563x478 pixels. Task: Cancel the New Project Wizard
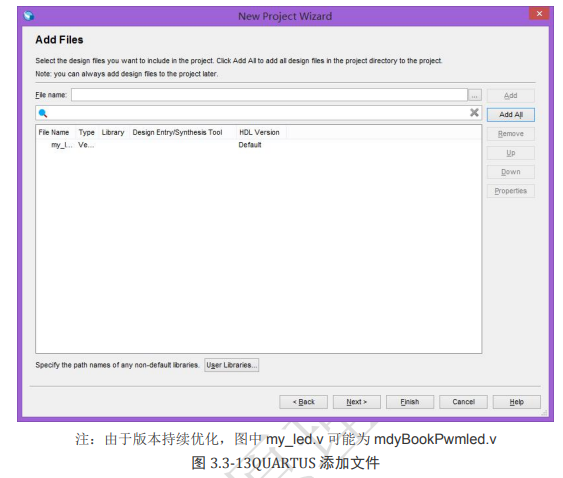(x=463, y=402)
